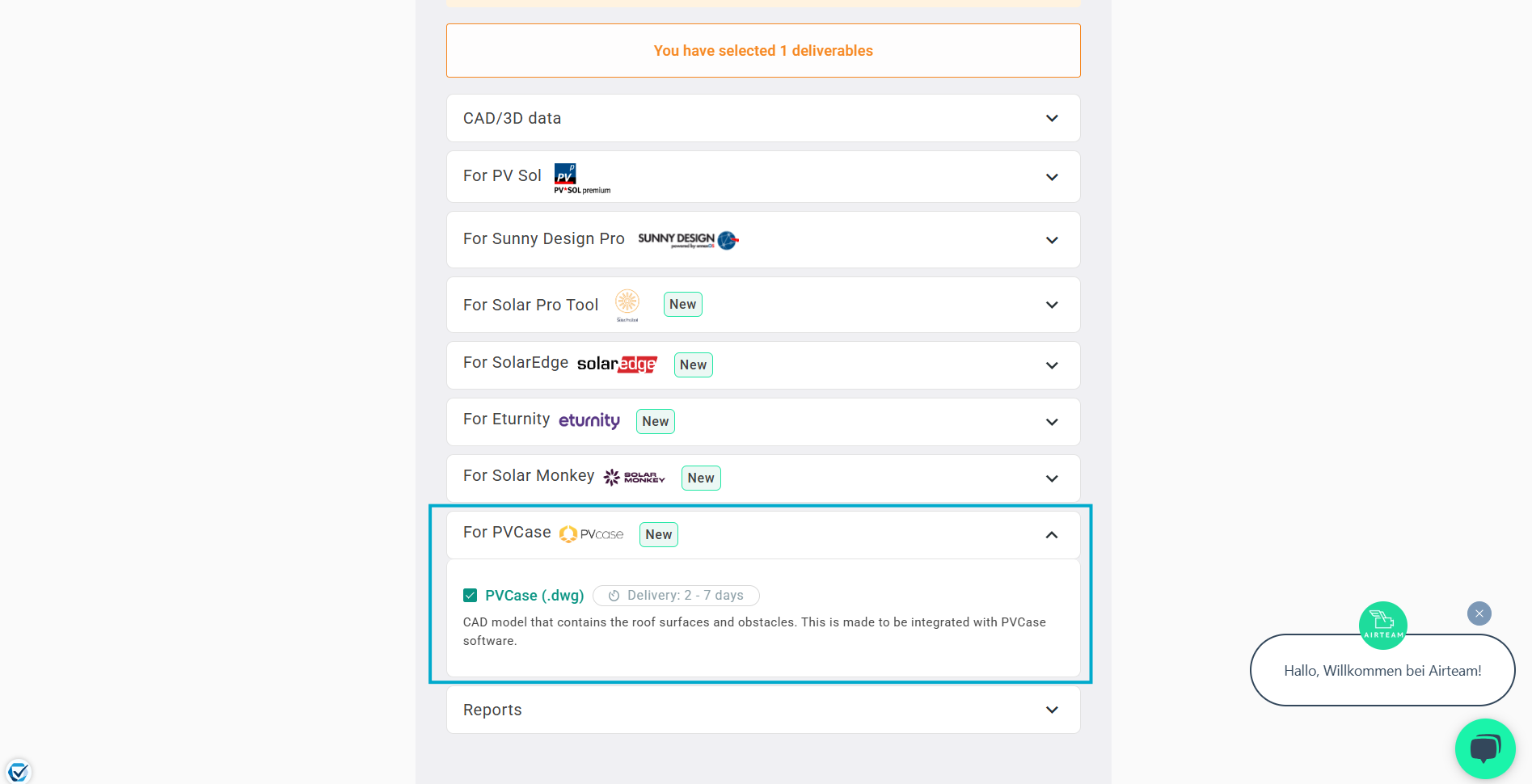
Task: Click the Delivery 2 - 7 days badge
Action: point(676,596)
